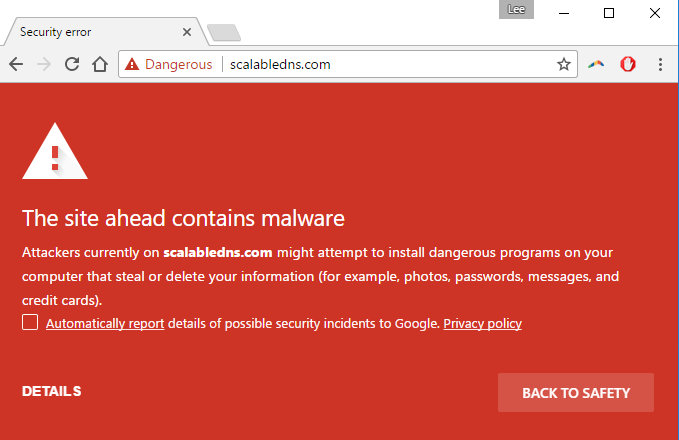Open the Automatically report link
679x440 pixels.
105,324
